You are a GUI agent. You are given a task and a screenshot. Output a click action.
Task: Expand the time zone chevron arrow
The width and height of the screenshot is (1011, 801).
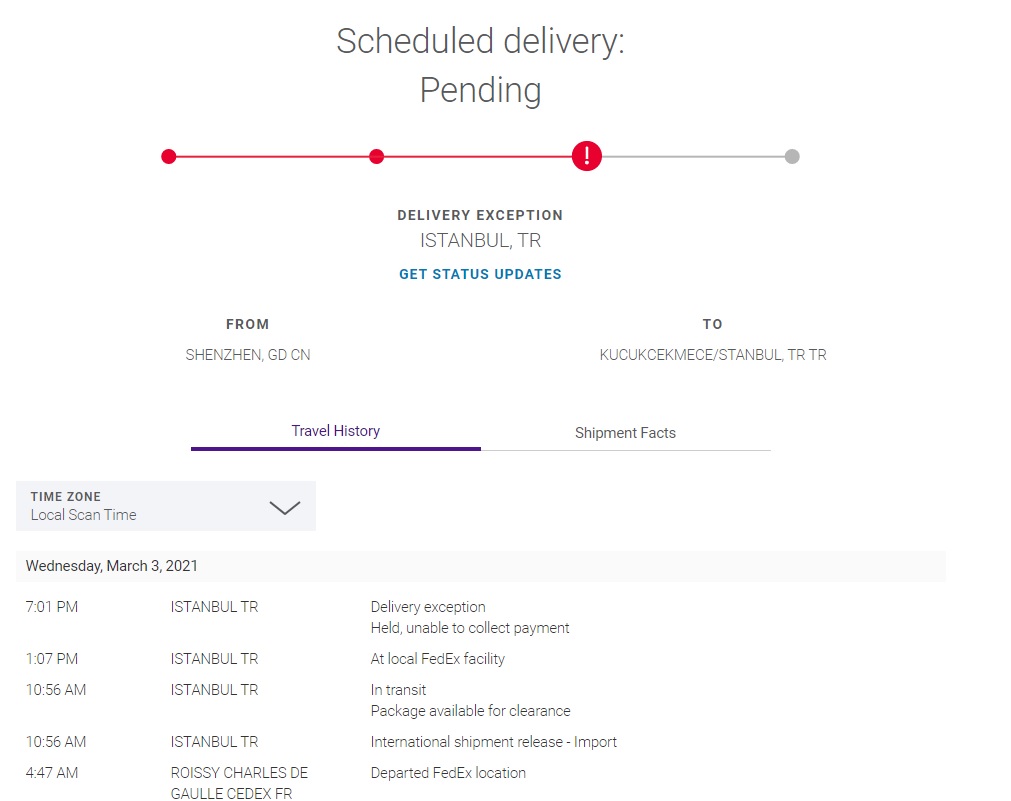pos(285,508)
